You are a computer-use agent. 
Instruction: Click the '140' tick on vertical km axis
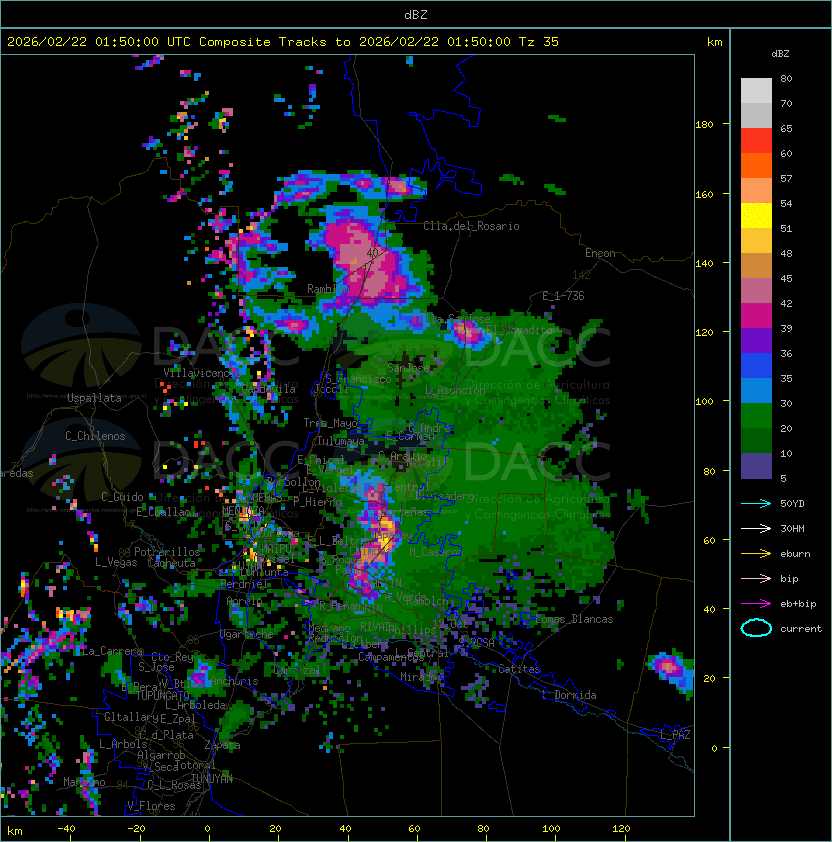[704, 264]
